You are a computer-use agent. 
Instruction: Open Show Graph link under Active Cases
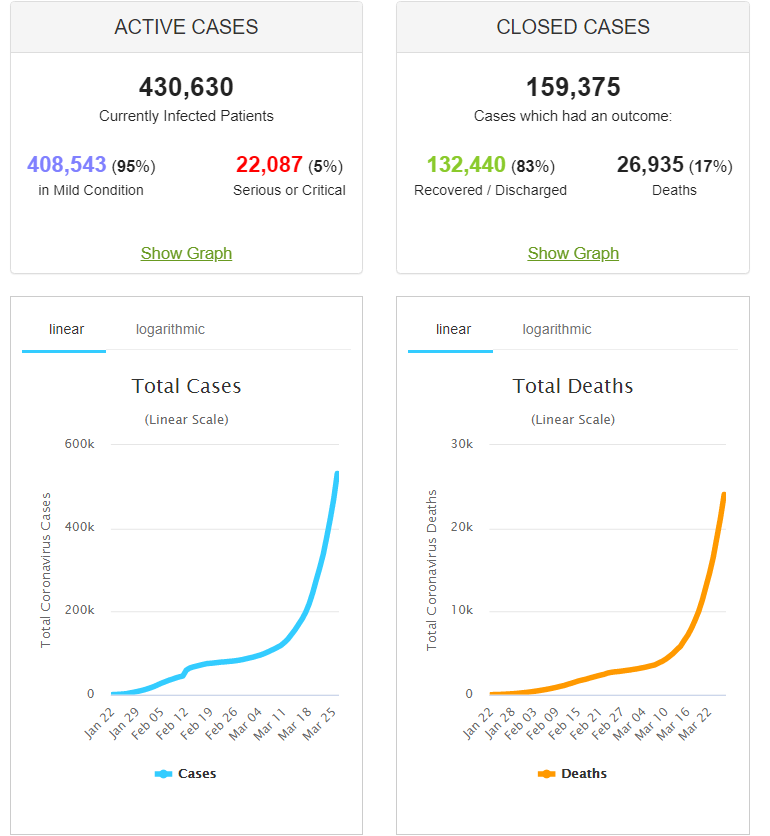point(186,253)
